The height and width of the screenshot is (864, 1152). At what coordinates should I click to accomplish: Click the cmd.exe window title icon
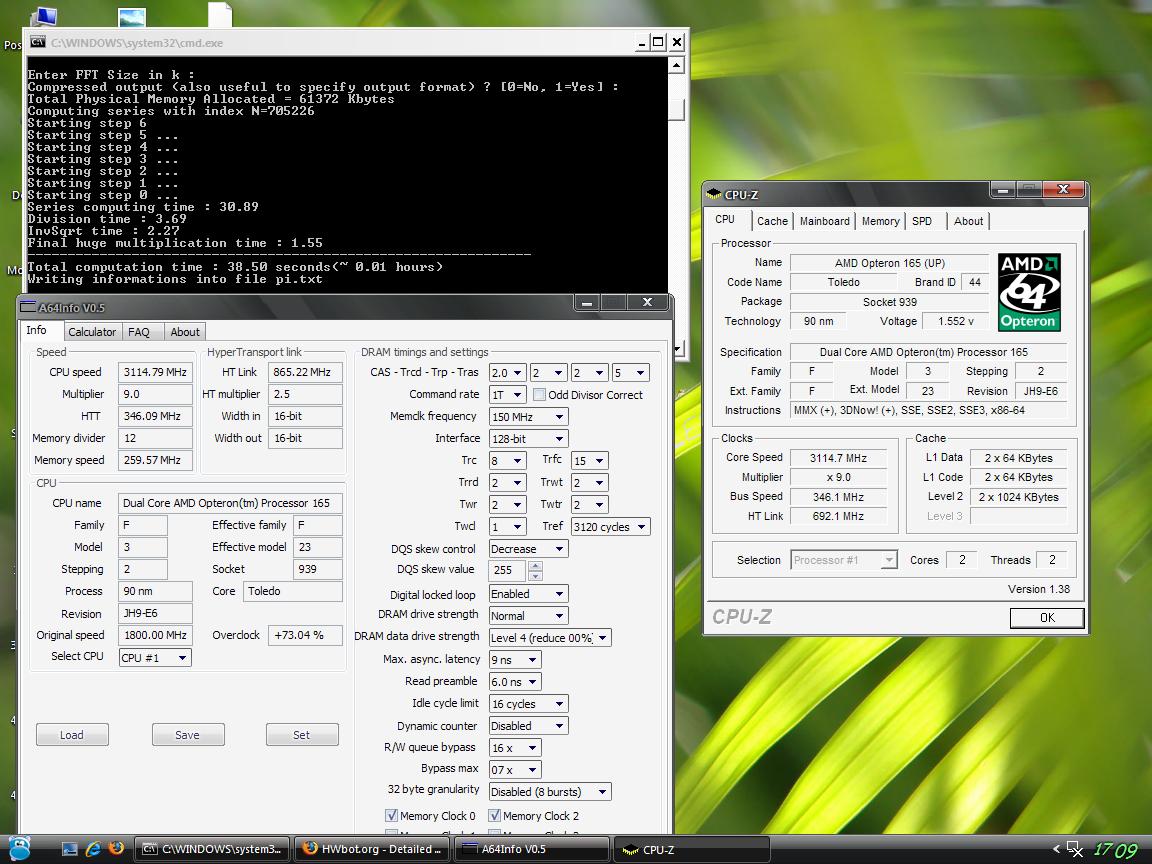click(x=37, y=42)
